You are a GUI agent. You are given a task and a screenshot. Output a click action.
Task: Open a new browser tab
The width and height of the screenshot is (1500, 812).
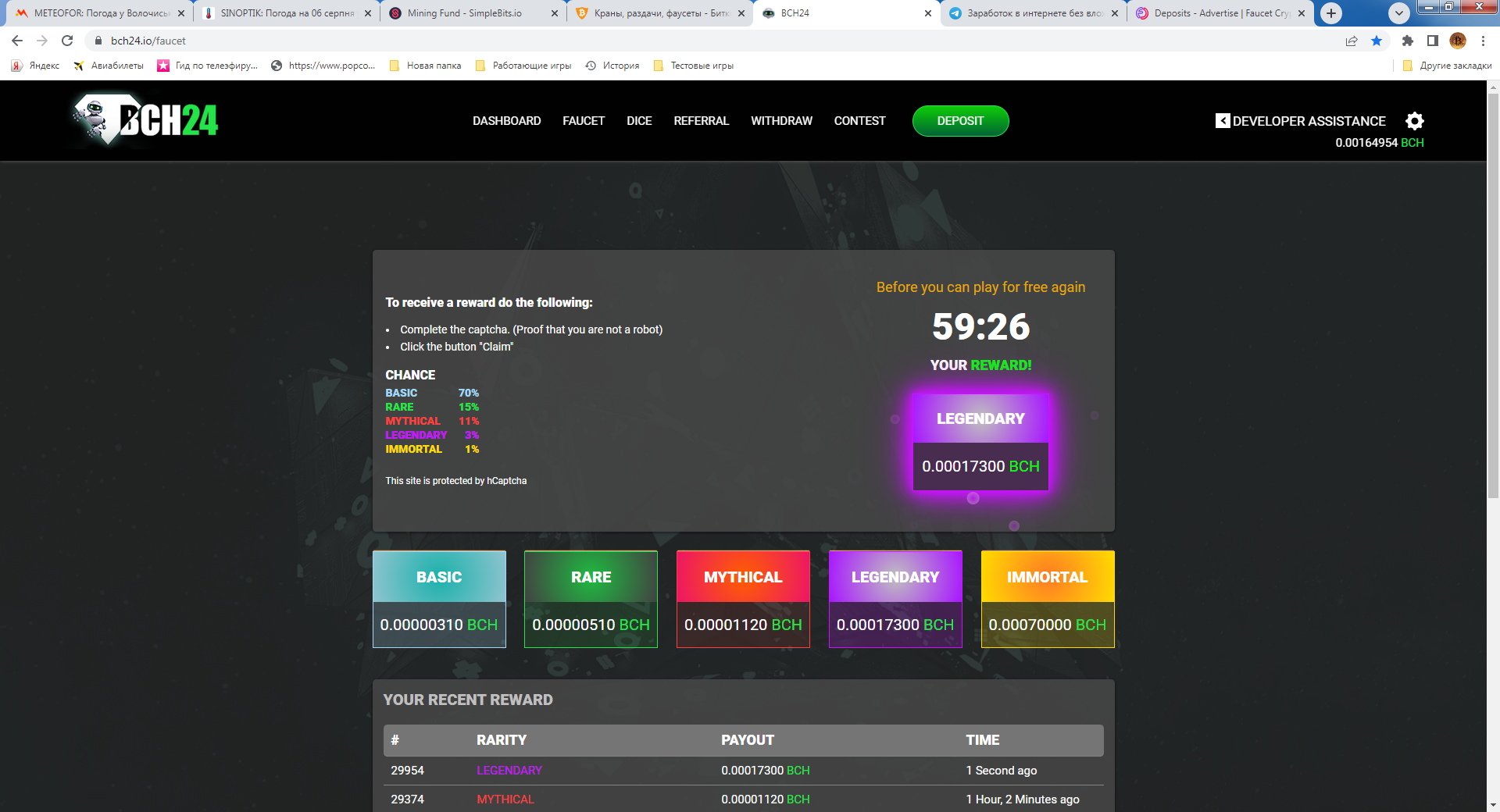[x=1331, y=13]
